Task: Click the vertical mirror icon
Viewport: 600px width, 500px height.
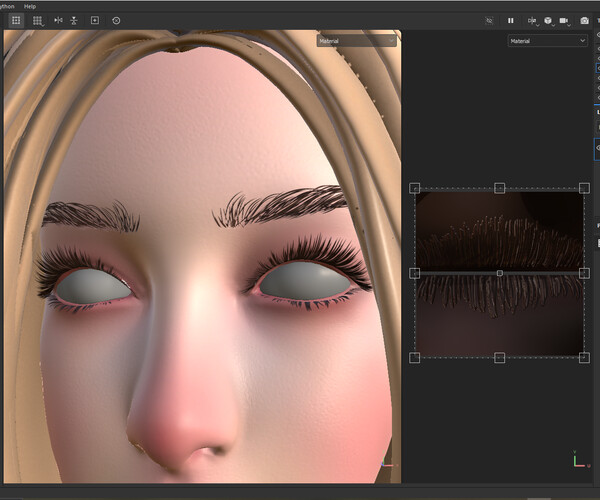Action: click(74, 21)
